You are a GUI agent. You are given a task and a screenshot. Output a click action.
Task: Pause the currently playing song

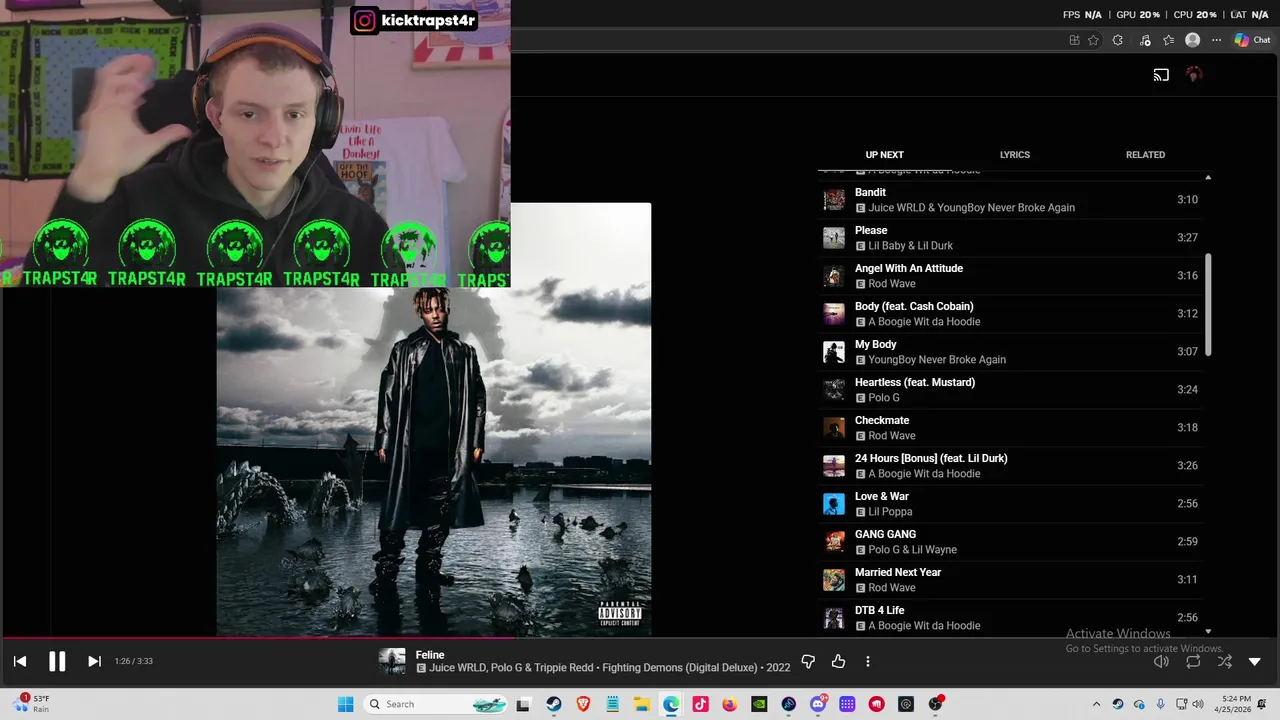[57, 661]
